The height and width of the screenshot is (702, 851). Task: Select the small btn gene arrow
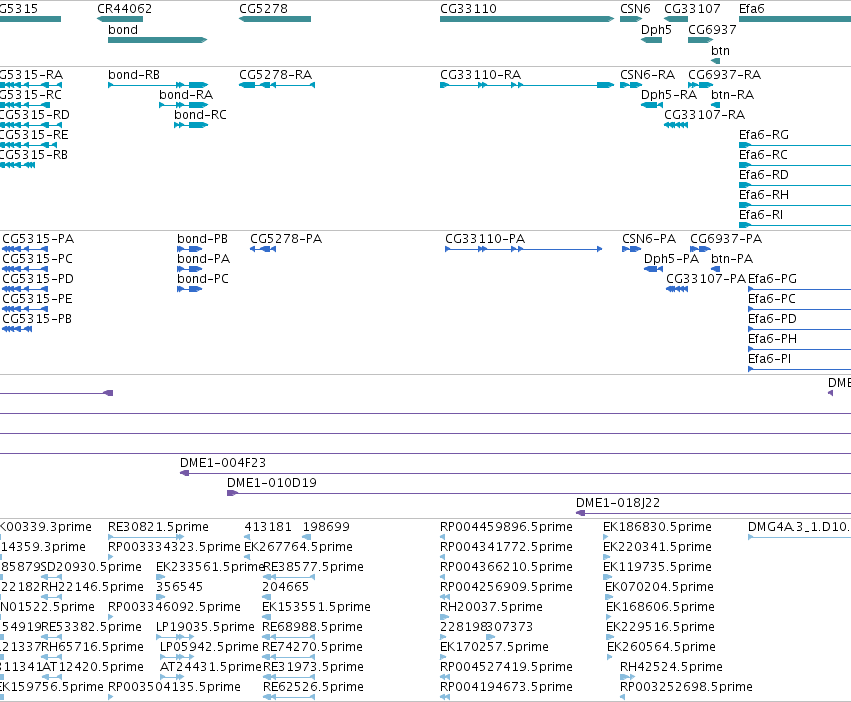tap(715, 61)
